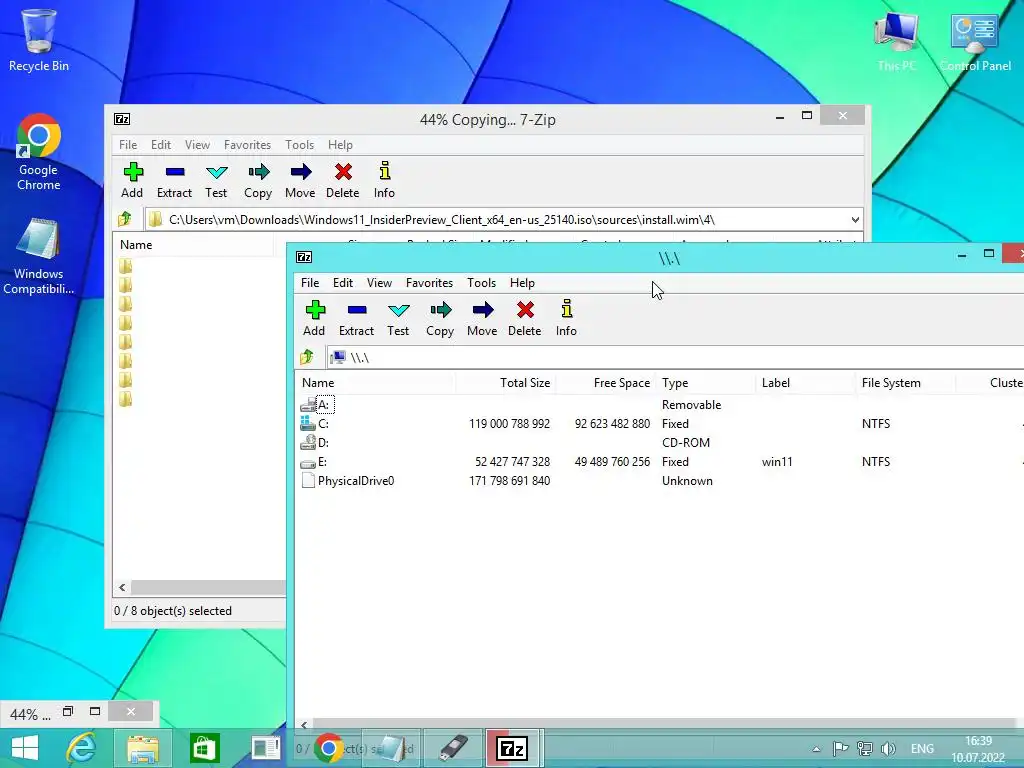Click up-folder arrow in front 7-Zip window
The height and width of the screenshot is (768, 1024).
click(307, 357)
